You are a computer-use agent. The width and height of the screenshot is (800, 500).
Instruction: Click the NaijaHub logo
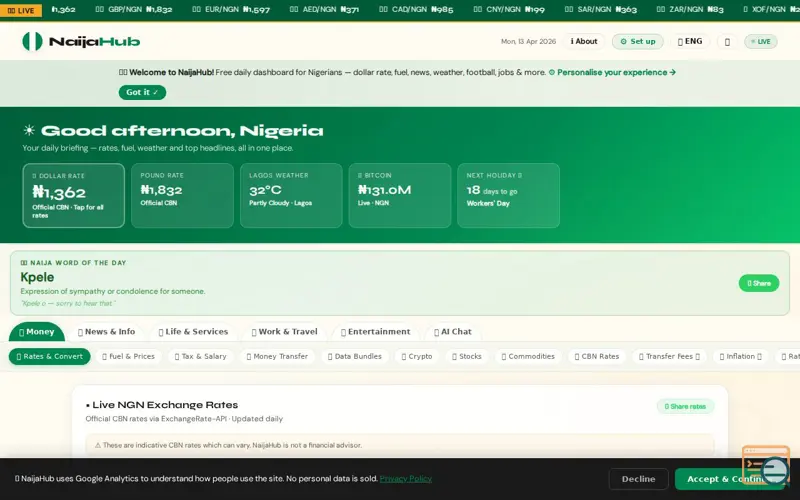tap(81, 41)
